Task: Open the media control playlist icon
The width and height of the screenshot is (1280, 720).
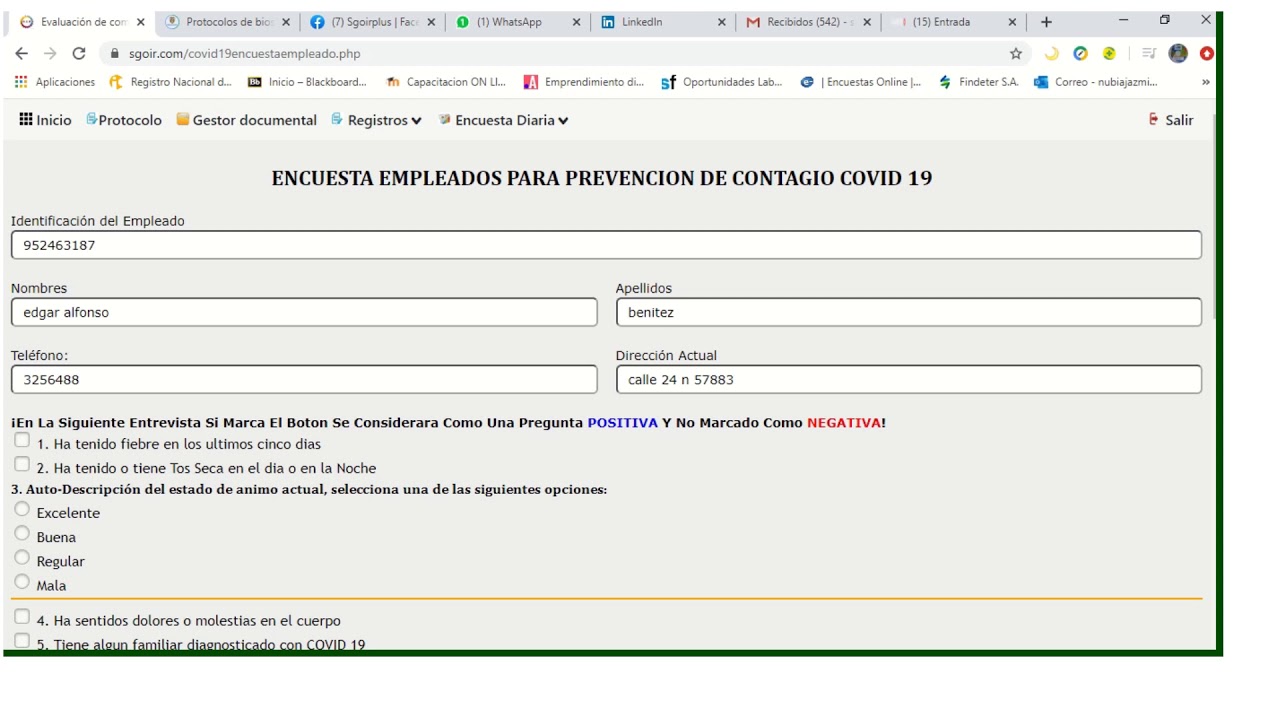Action: point(1149,54)
